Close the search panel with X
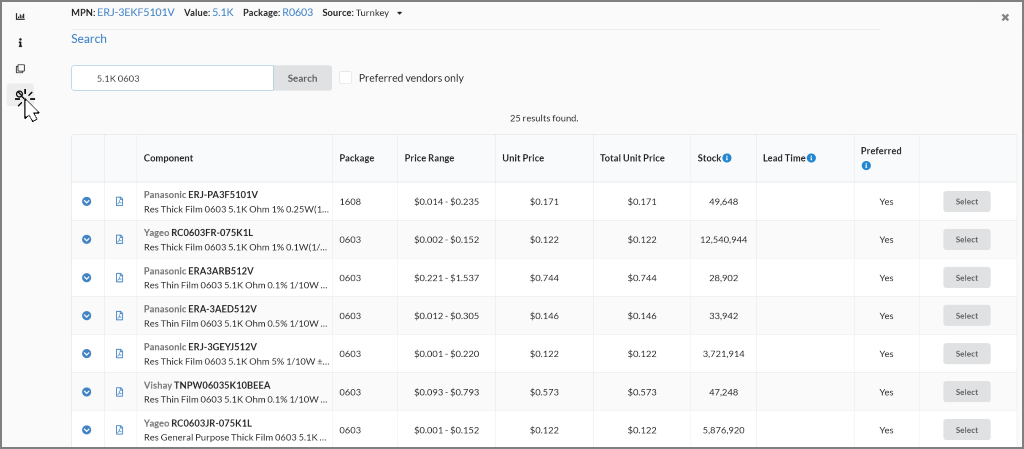This screenshot has height=449, width=1024. click(1005, 17)
